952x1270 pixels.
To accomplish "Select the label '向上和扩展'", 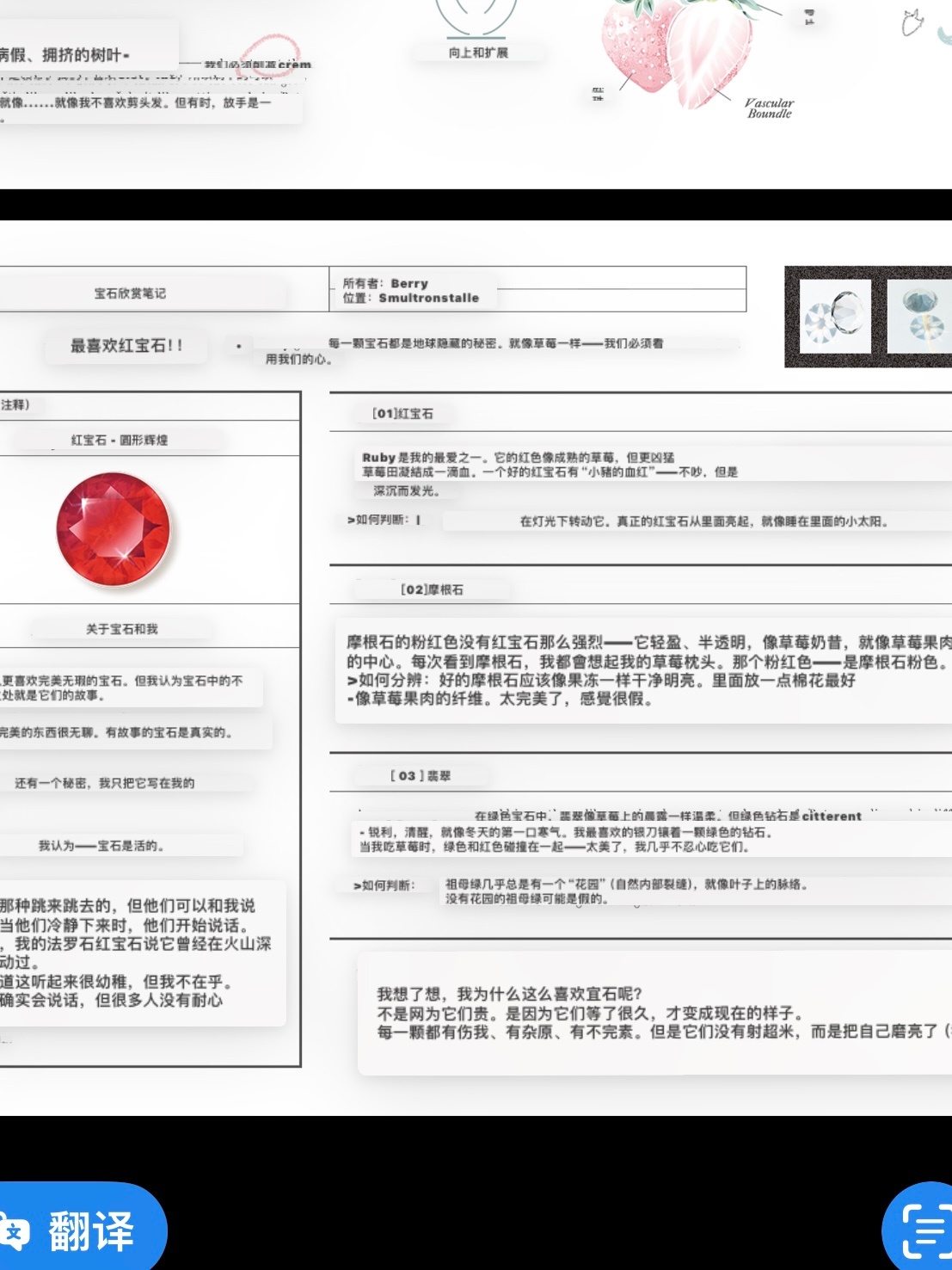I will pos(478,53).
